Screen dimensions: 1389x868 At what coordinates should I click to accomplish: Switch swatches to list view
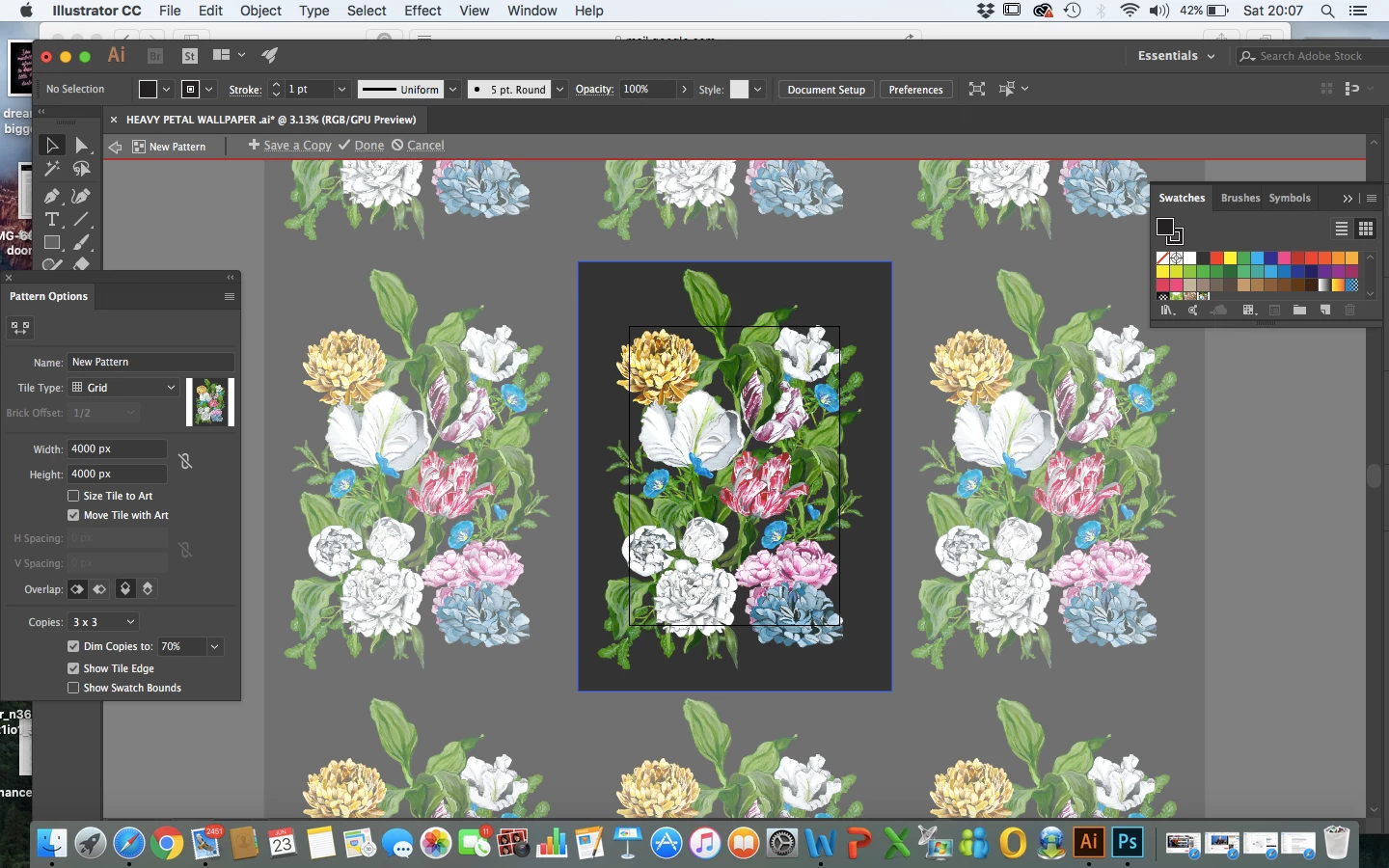pyautogui.click(x=1342, y=229)
